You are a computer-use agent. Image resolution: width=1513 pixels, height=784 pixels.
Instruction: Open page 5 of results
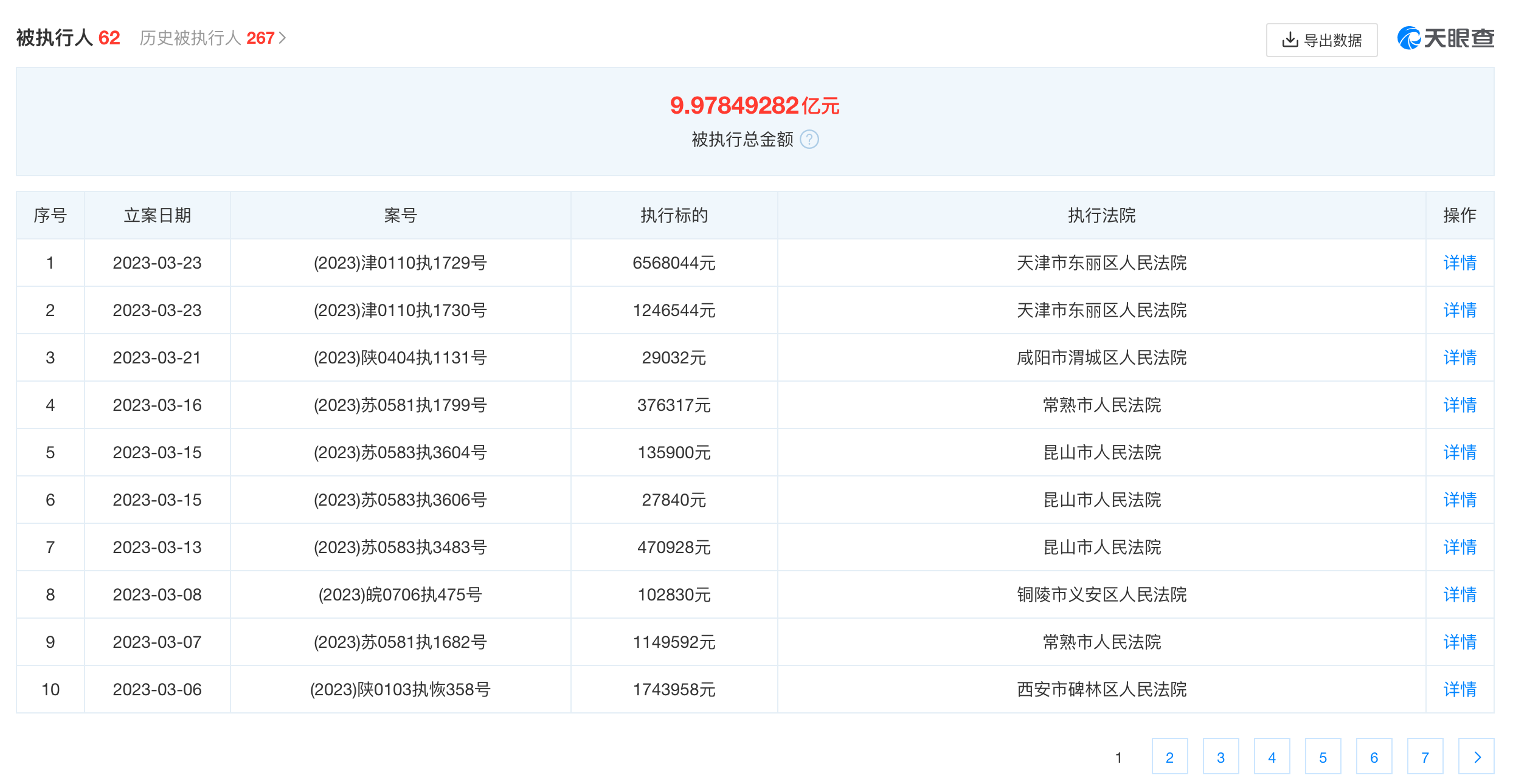tap(1323, 757)
